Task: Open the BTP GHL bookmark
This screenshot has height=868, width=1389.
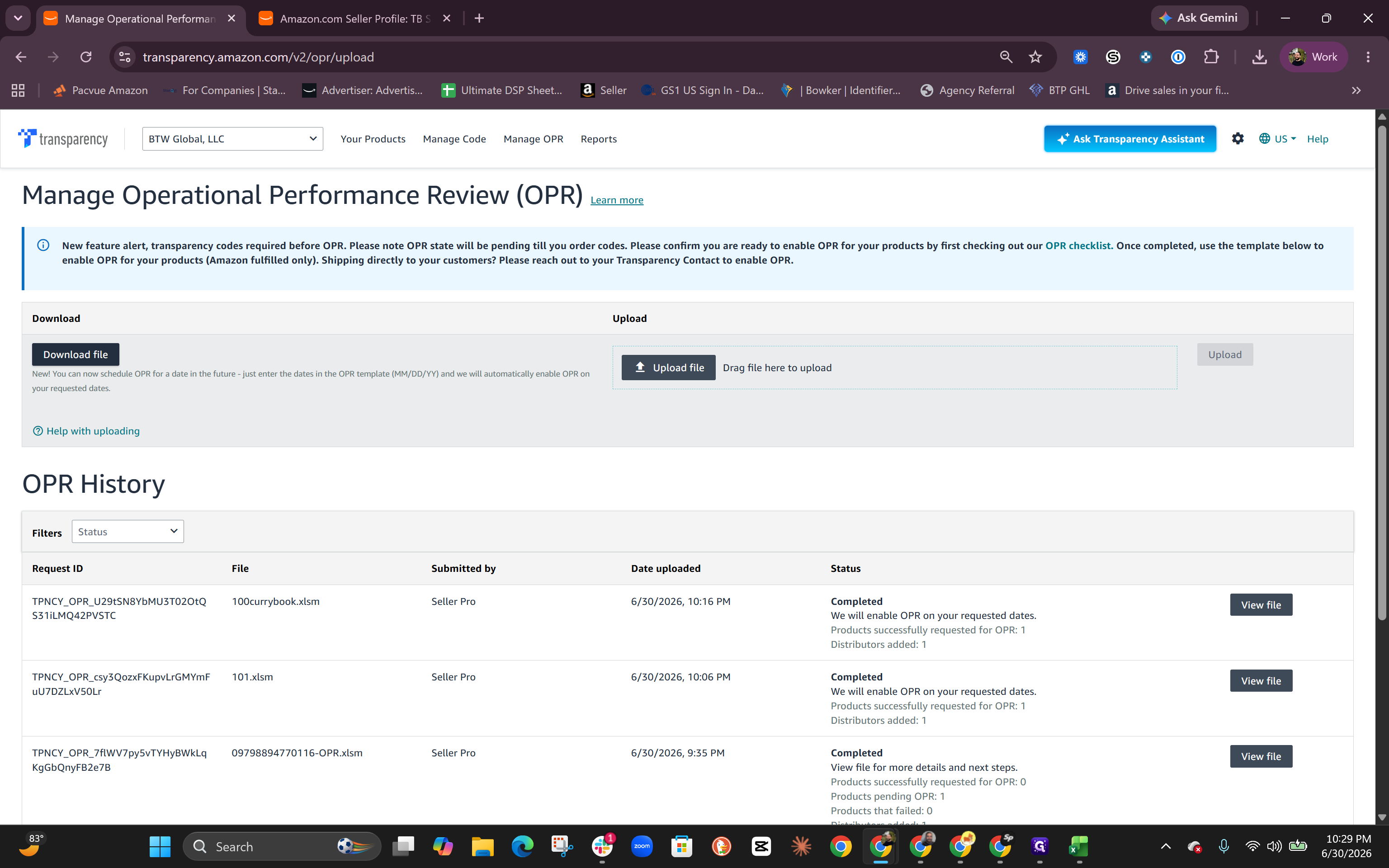Action: pyautogui.click(x=1059, y=90)
